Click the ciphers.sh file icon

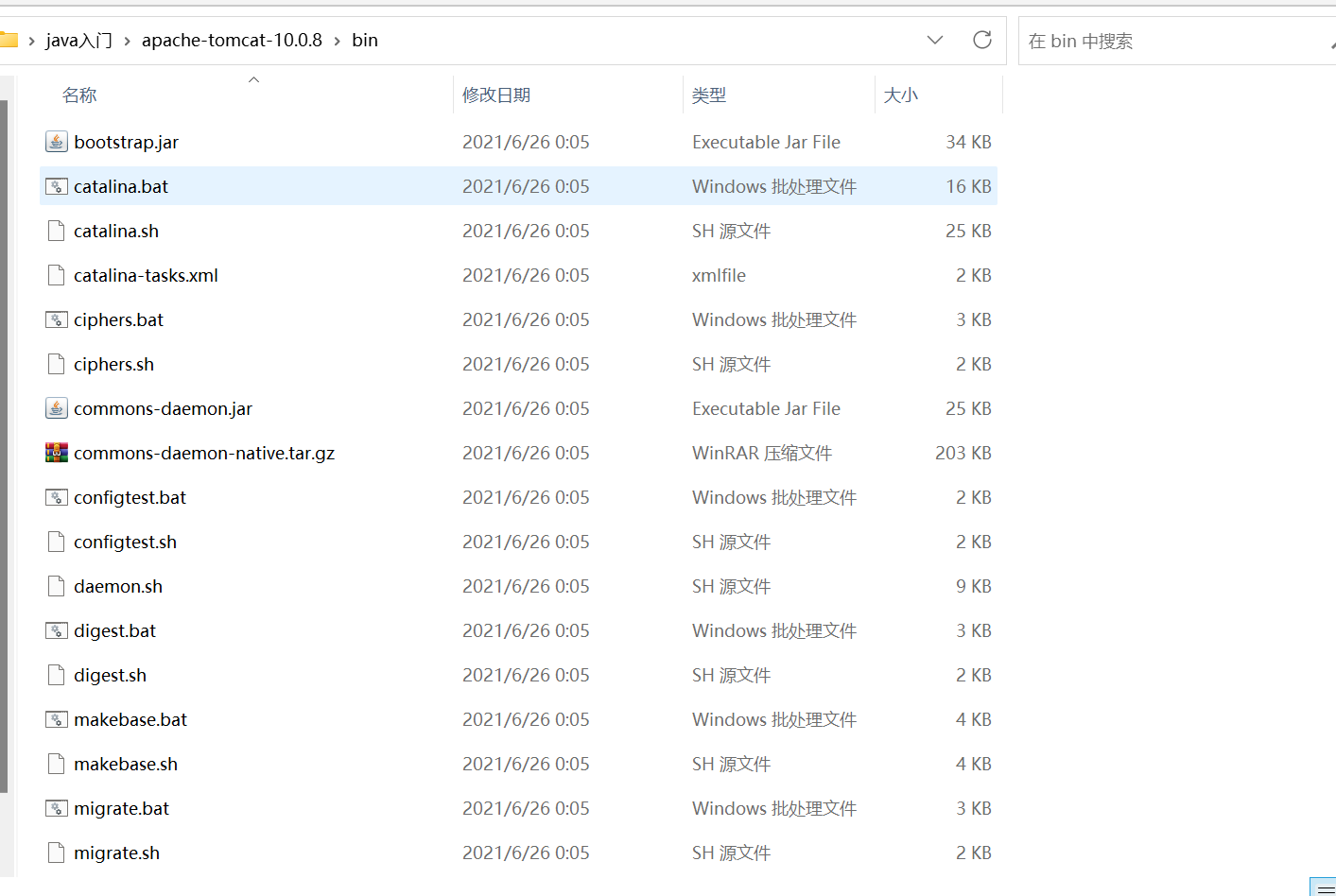[x=57, y=364]
